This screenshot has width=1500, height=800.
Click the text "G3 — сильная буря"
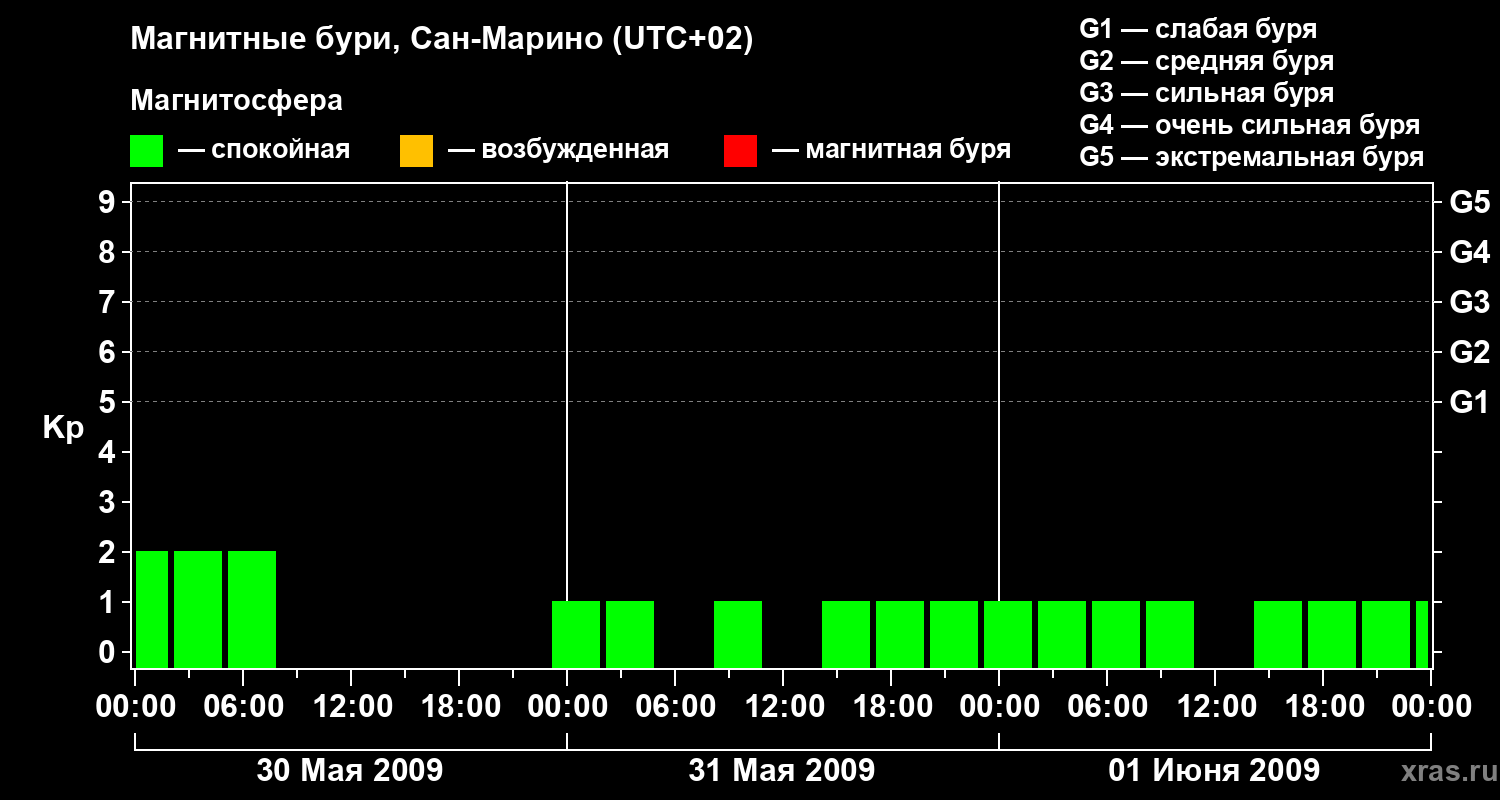coord(1207,93)
